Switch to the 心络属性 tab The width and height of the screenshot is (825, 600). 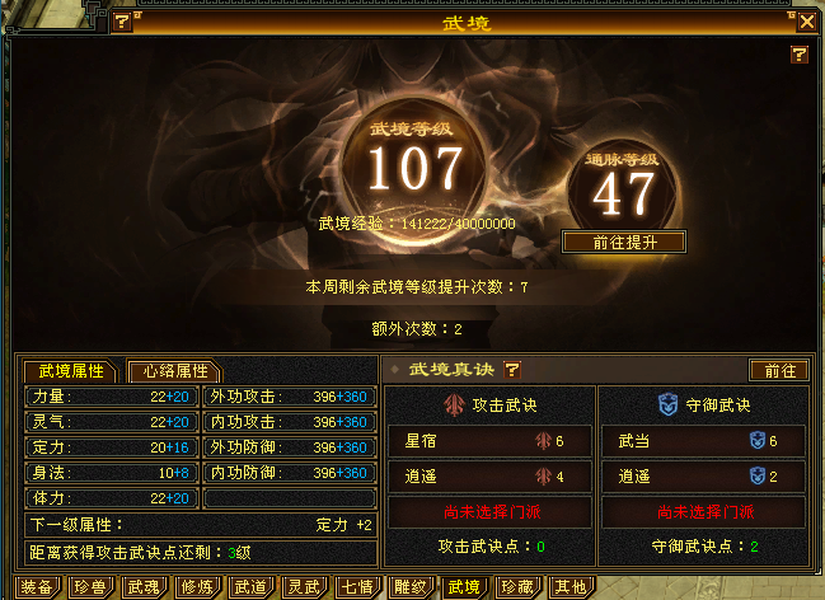point(175,371)
